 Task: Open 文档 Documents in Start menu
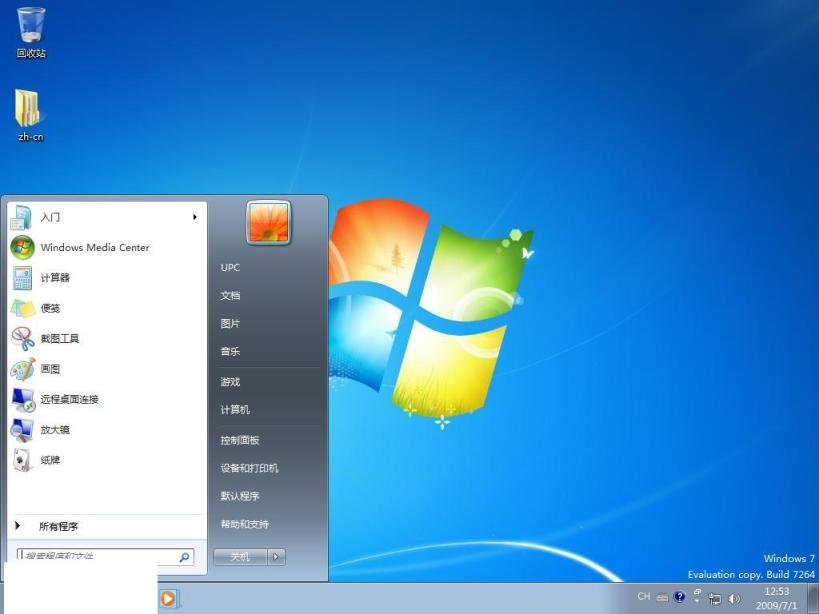coord(230,296)
